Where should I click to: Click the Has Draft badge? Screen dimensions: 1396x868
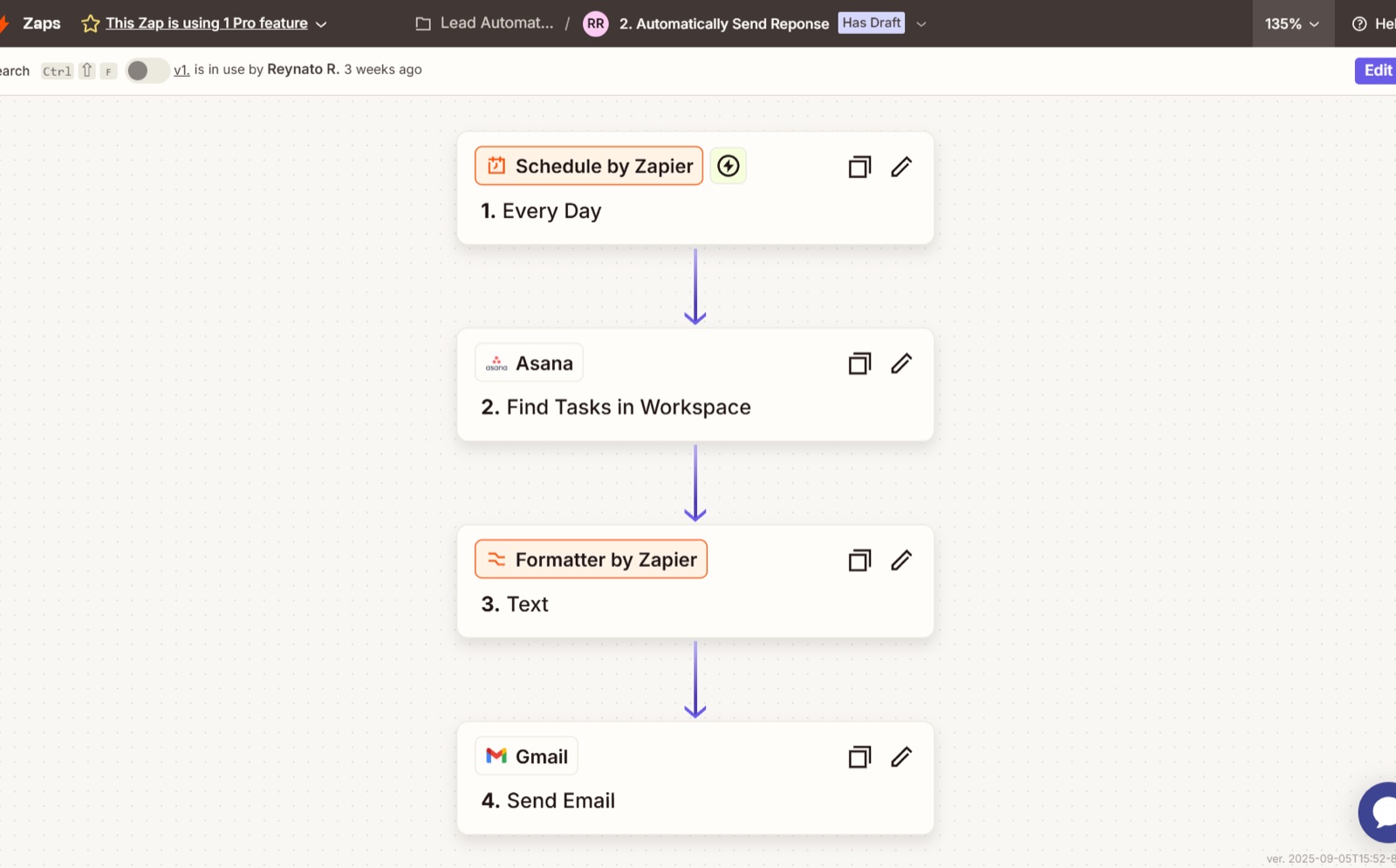click(x=872, y=23)
